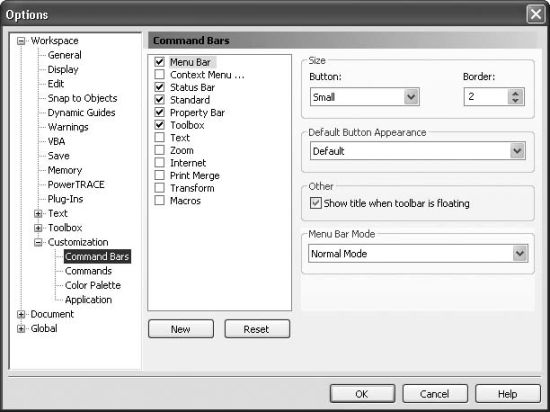The height and width of the screenshot is (412, 550).
Task: Select Color Palette tree item
Action: (x=93, y=285)
